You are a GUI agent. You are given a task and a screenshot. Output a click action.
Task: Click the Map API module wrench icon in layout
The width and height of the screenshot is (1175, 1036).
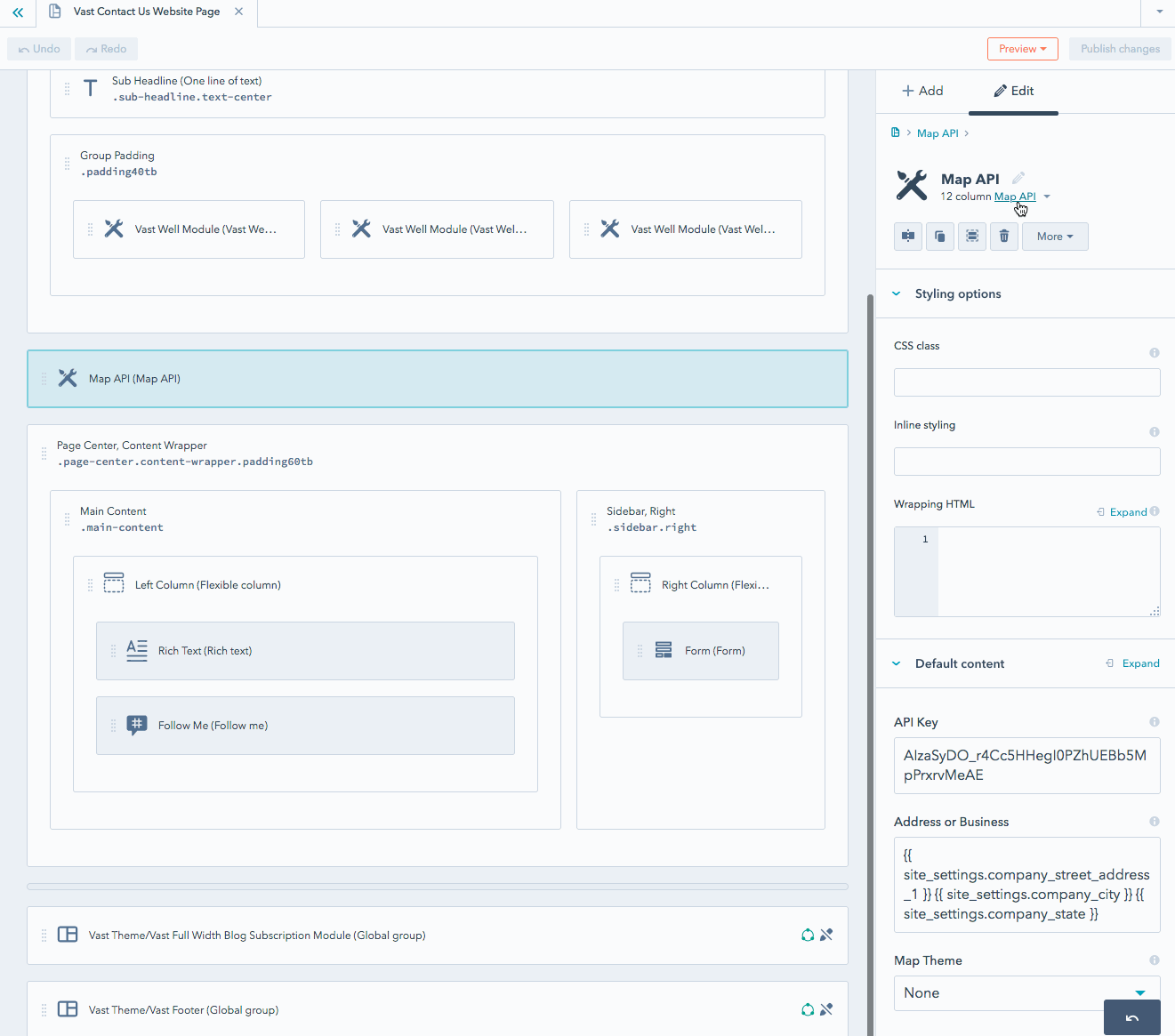point(68,378)
